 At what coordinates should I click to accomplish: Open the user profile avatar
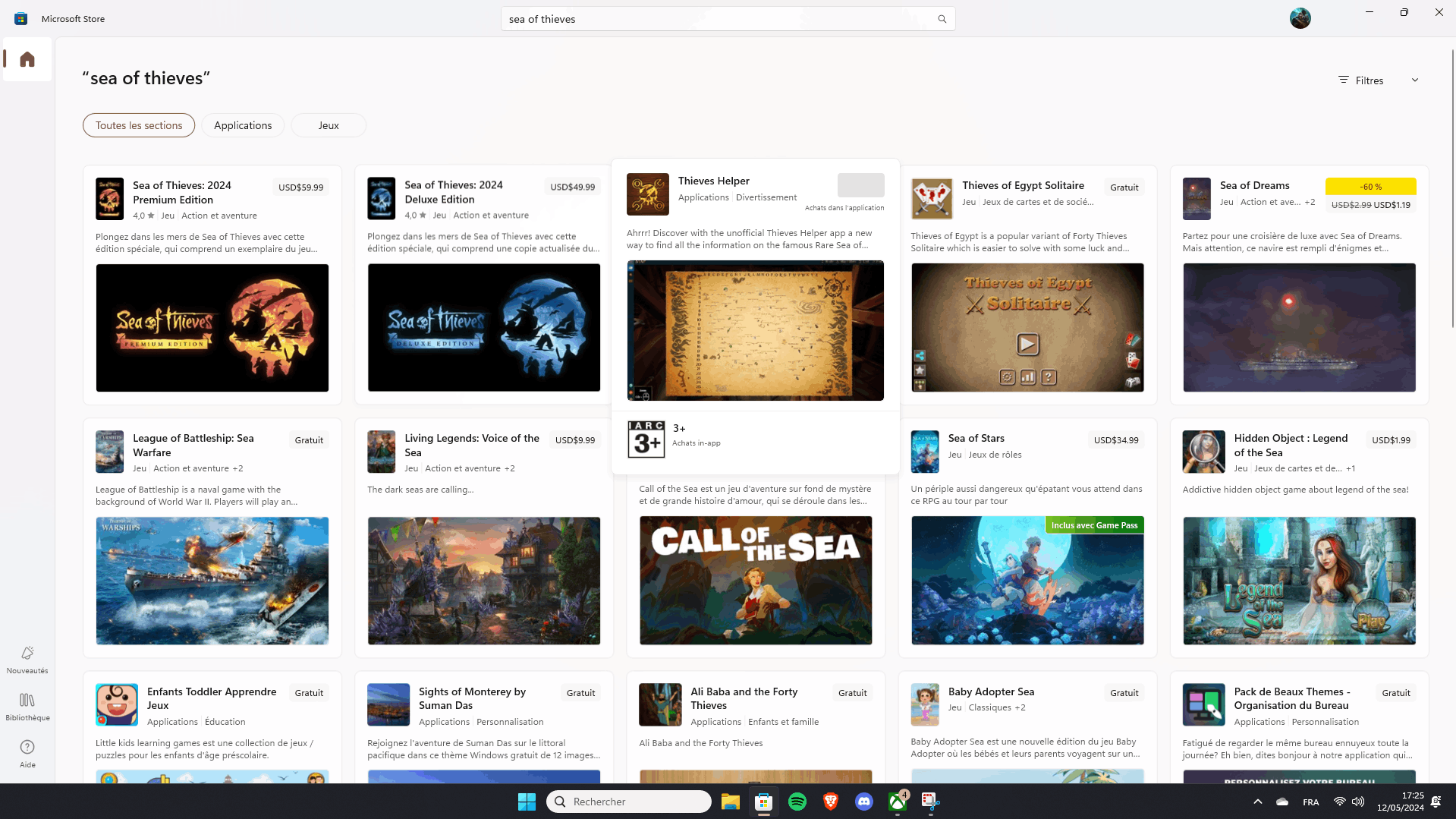(x=1300, y=18)
